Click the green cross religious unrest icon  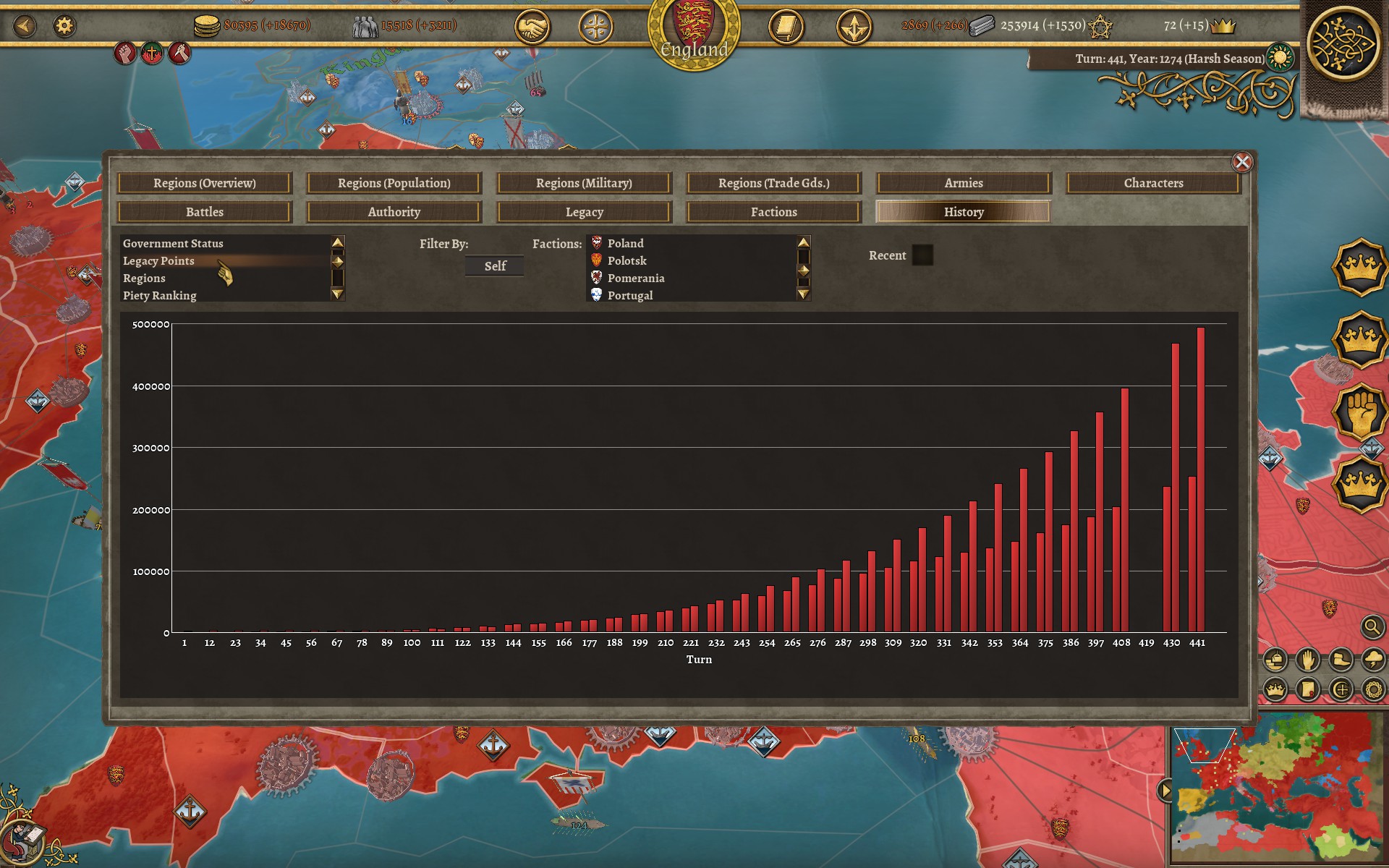[152, 53]
